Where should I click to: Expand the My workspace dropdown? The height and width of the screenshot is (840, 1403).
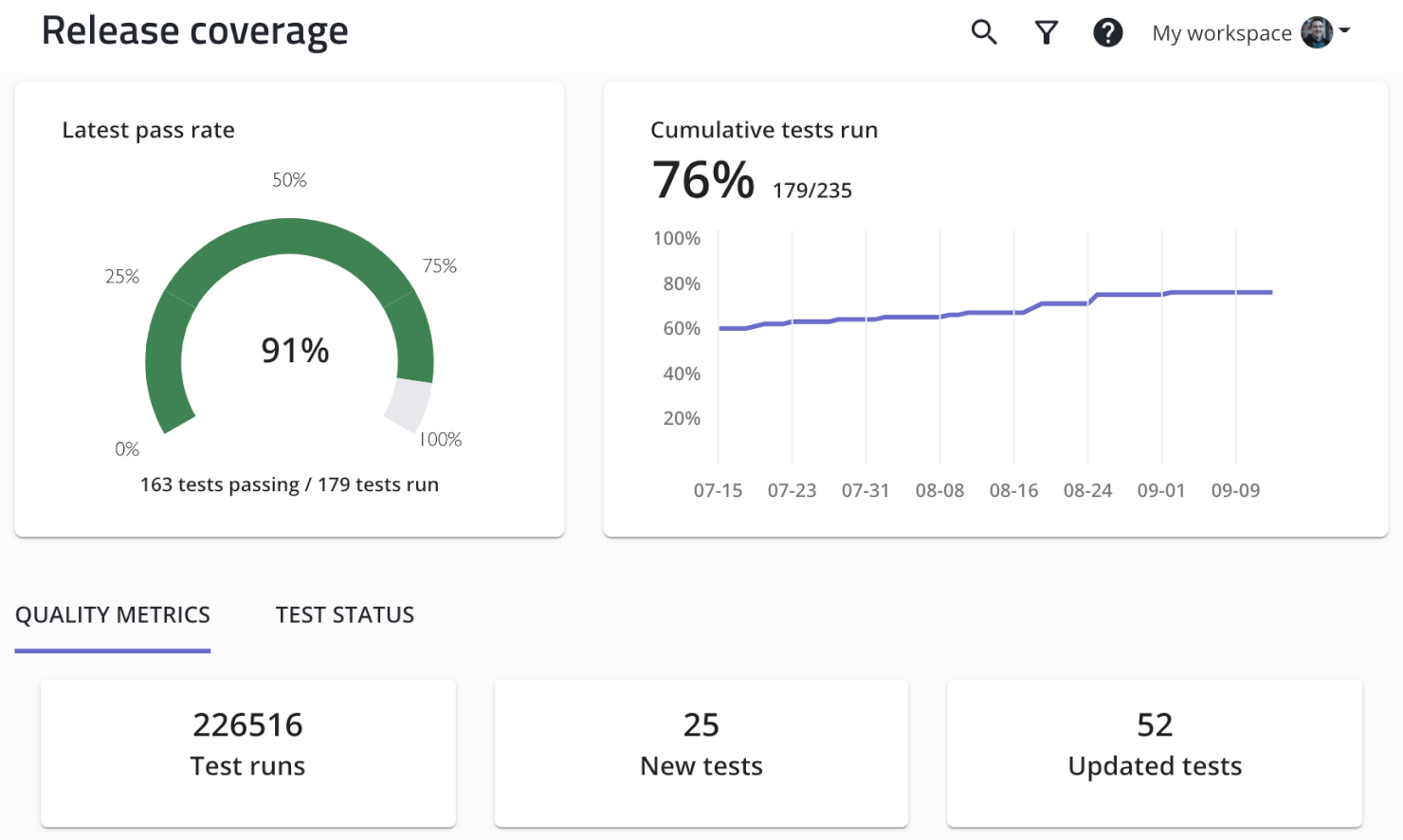click(1221, 32)
